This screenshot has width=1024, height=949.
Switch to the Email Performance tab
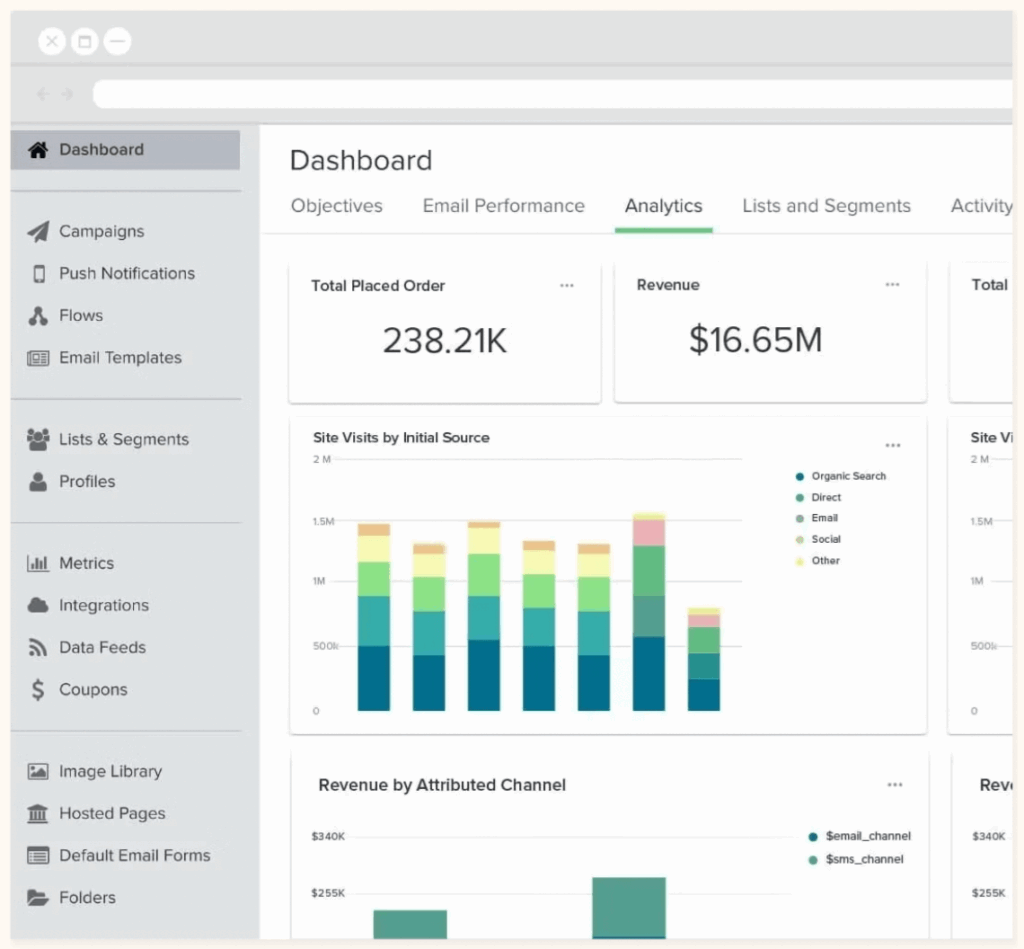click(x=503, y=206)
